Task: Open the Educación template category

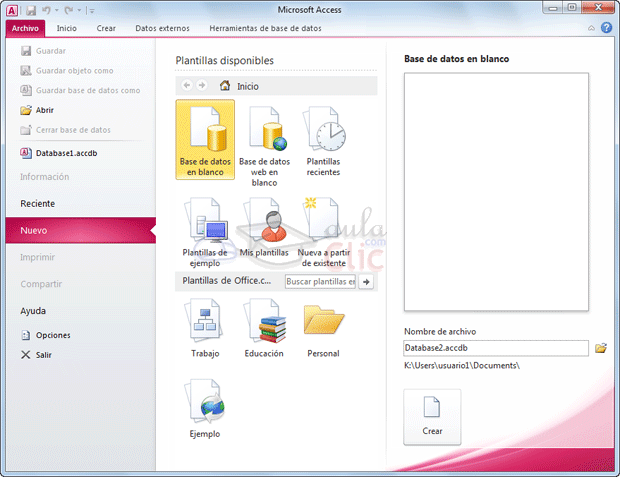Action: tap(264, 330)
